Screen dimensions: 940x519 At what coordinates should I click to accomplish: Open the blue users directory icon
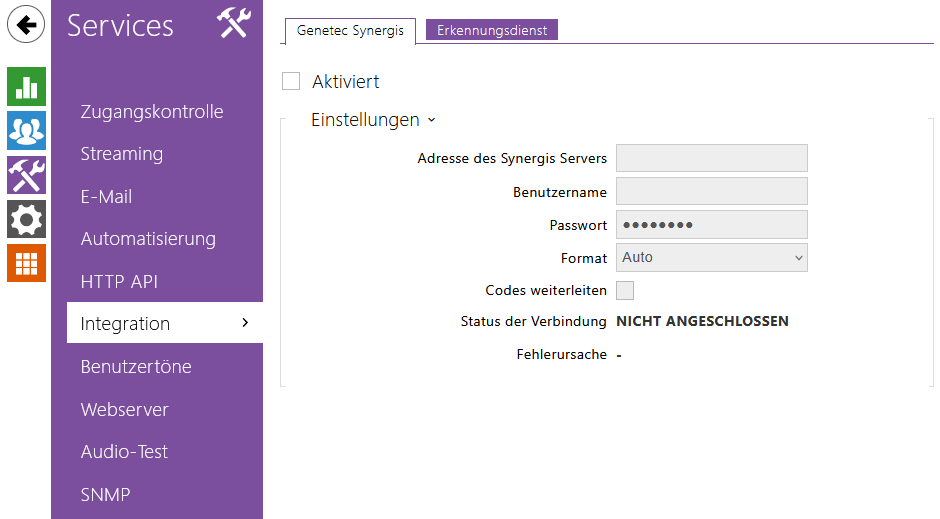[x=26, y=130]
